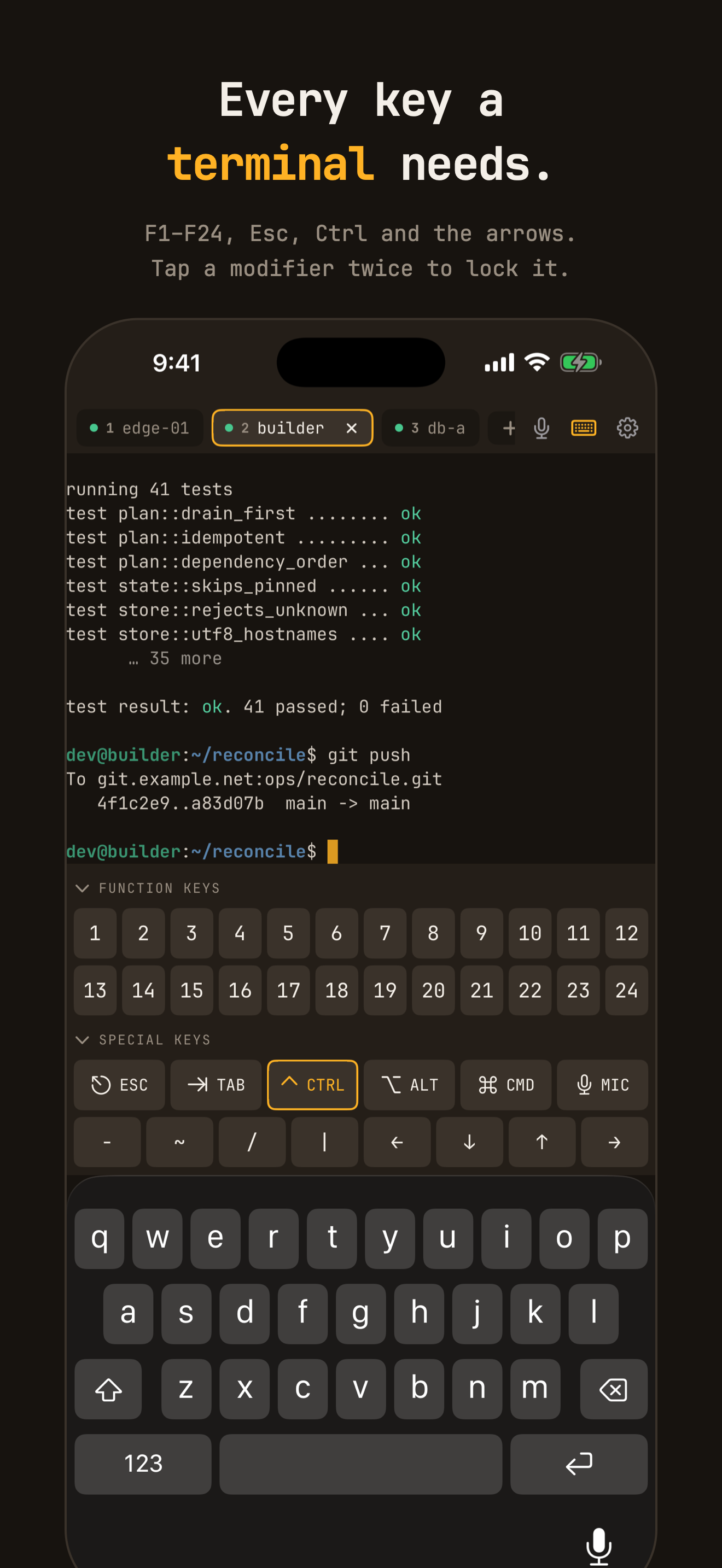Viewport: 722px width, 1568px height.
Task: Tap function key 18
Action: [336, 990]
